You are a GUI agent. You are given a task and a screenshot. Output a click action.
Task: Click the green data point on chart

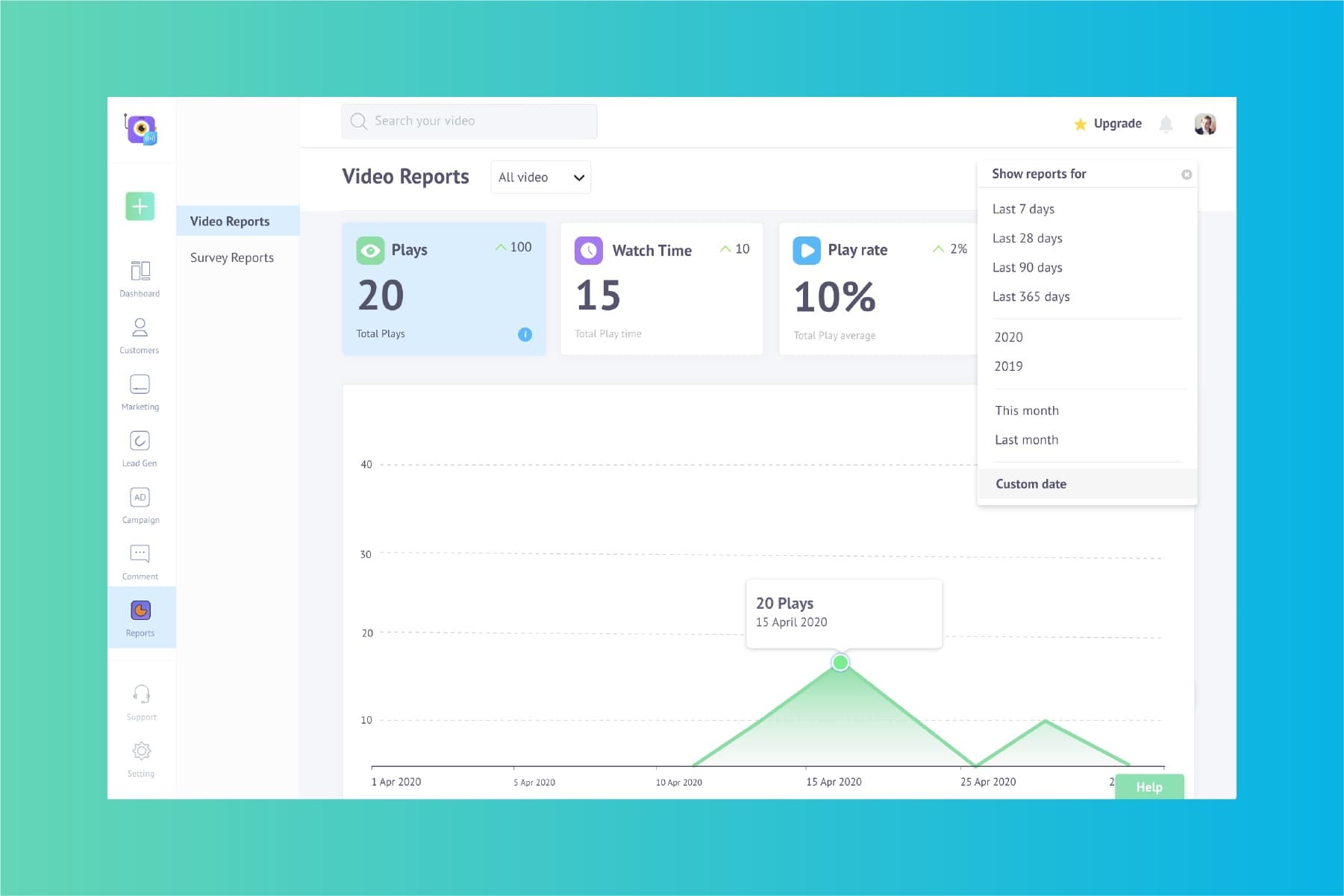pyautogui.click(x=840, y=662)
